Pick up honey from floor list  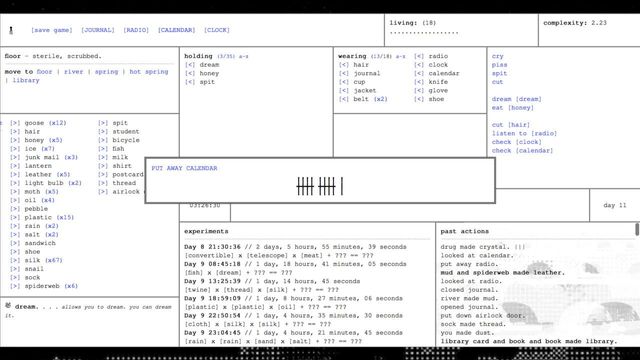[15, 140]
